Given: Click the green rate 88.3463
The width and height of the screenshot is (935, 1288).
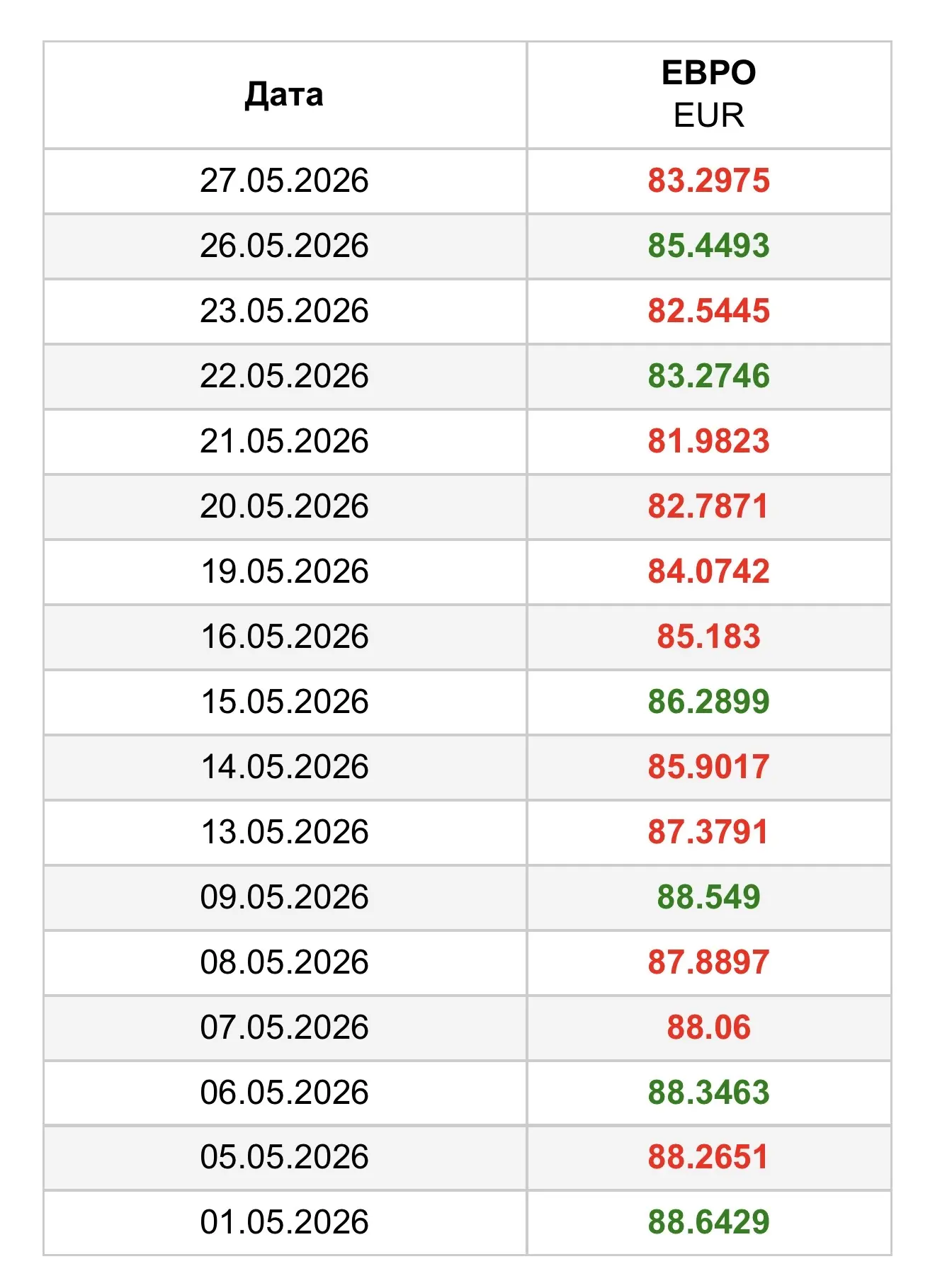Looking at the screenshot, I should [x=708, y=1093].
